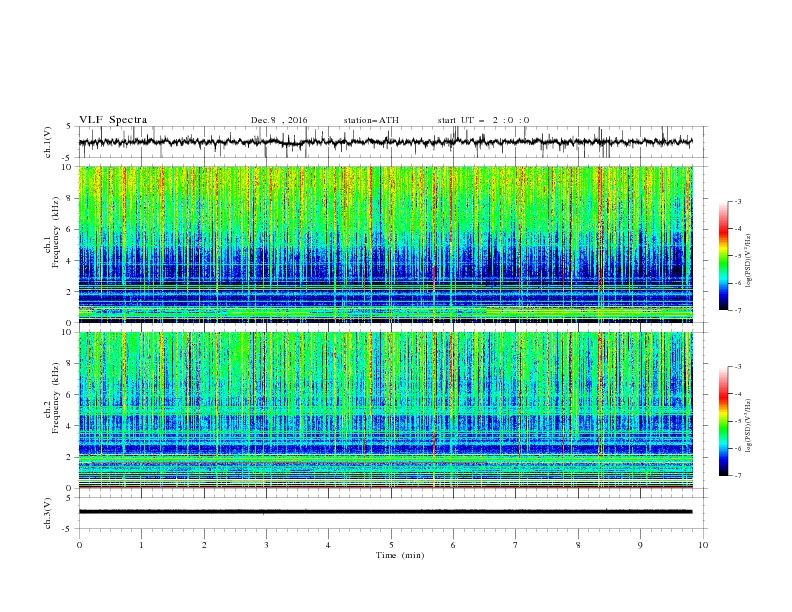This screenshot has width=792, height=612.
Task: Click the ch.1 spectrogram panel
Action: 386,244
